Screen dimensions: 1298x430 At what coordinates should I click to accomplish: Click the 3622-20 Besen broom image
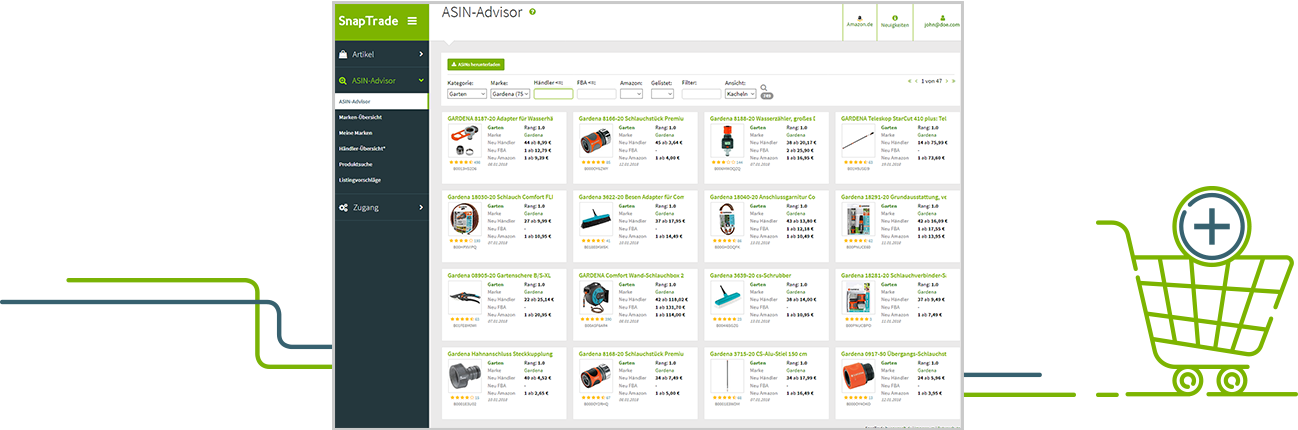tap(595, 219)
